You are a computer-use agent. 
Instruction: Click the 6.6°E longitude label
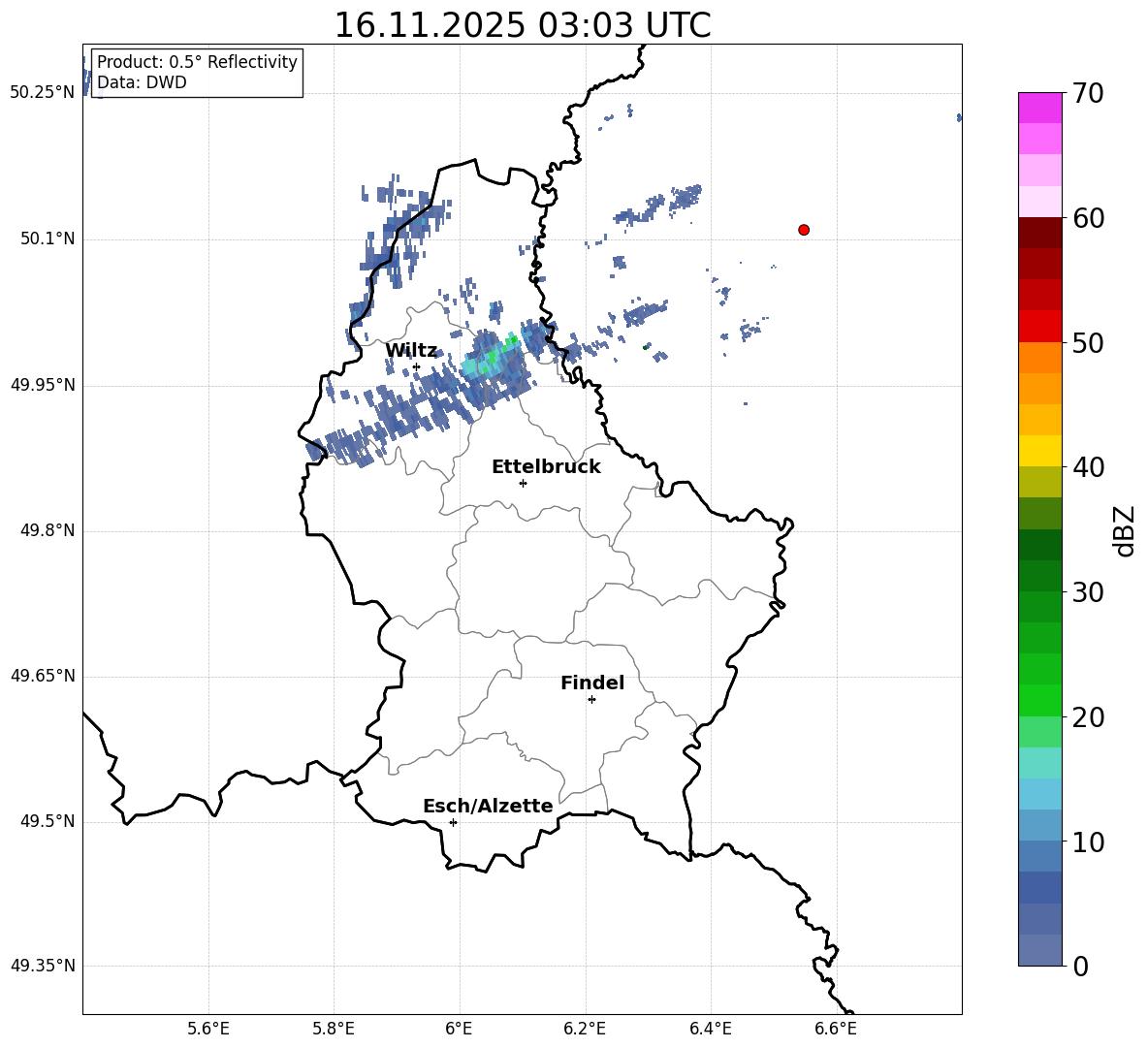836,1029
